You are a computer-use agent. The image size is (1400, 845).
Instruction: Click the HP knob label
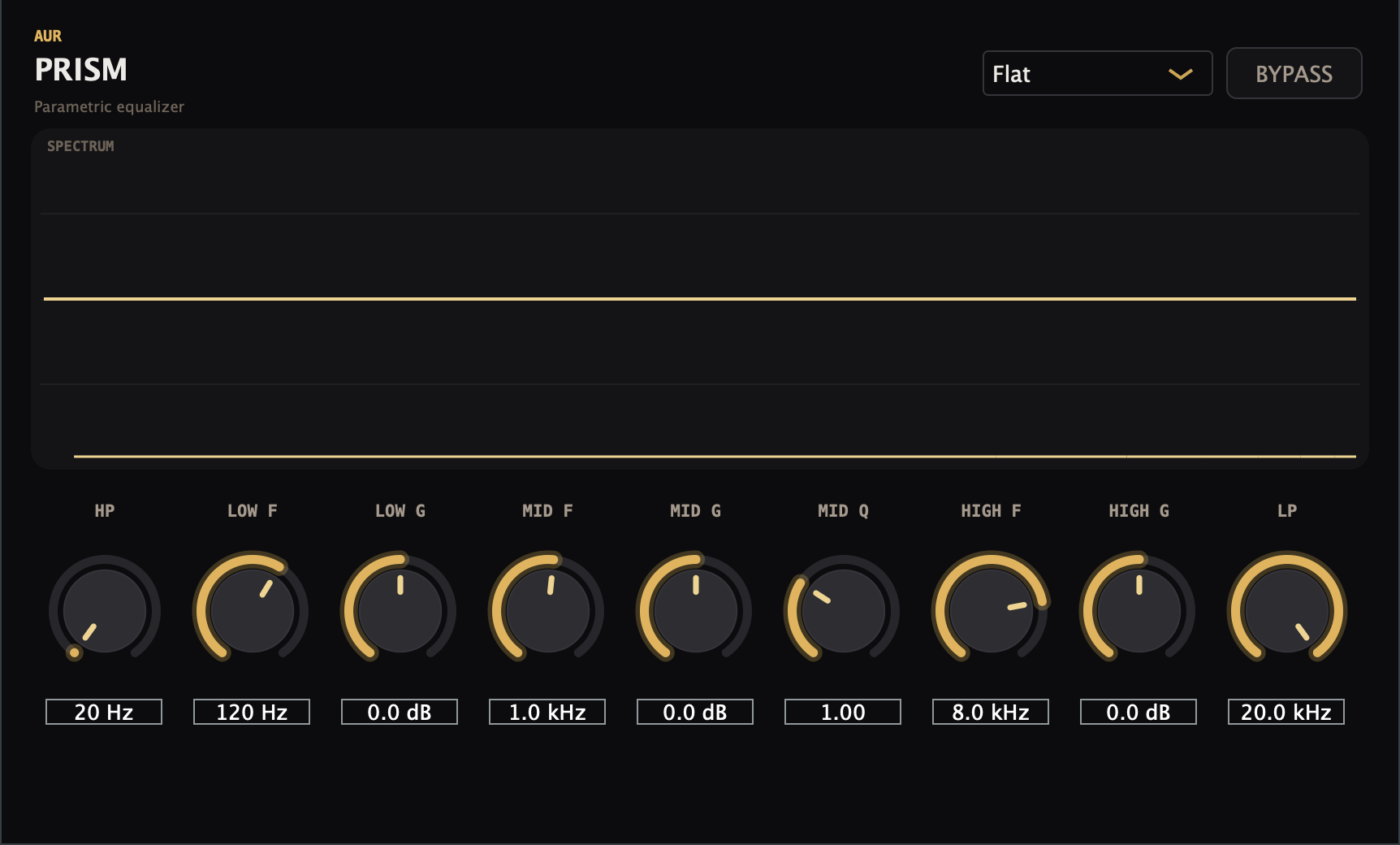(105, 511)
